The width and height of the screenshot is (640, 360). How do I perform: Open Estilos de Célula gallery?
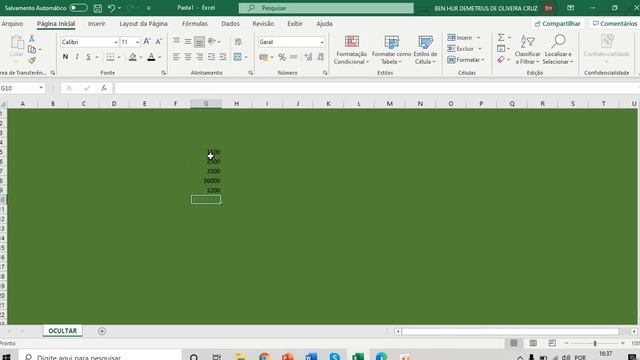tap(425, 50)
